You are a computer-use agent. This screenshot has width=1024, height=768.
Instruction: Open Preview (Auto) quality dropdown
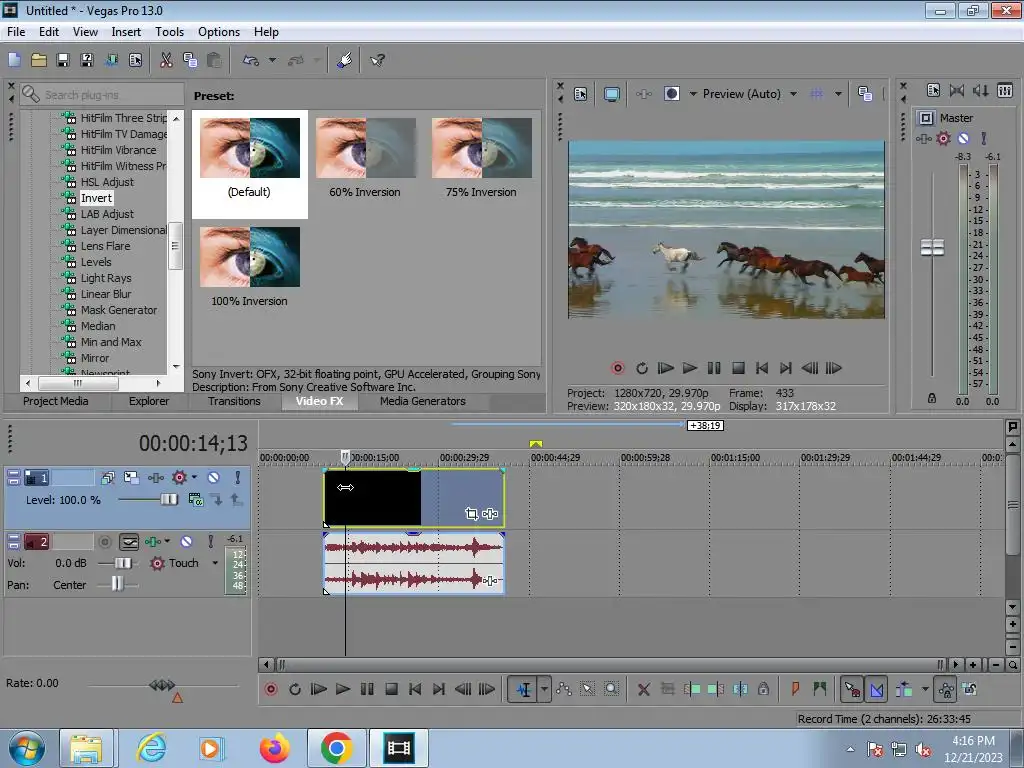point(793,94)
